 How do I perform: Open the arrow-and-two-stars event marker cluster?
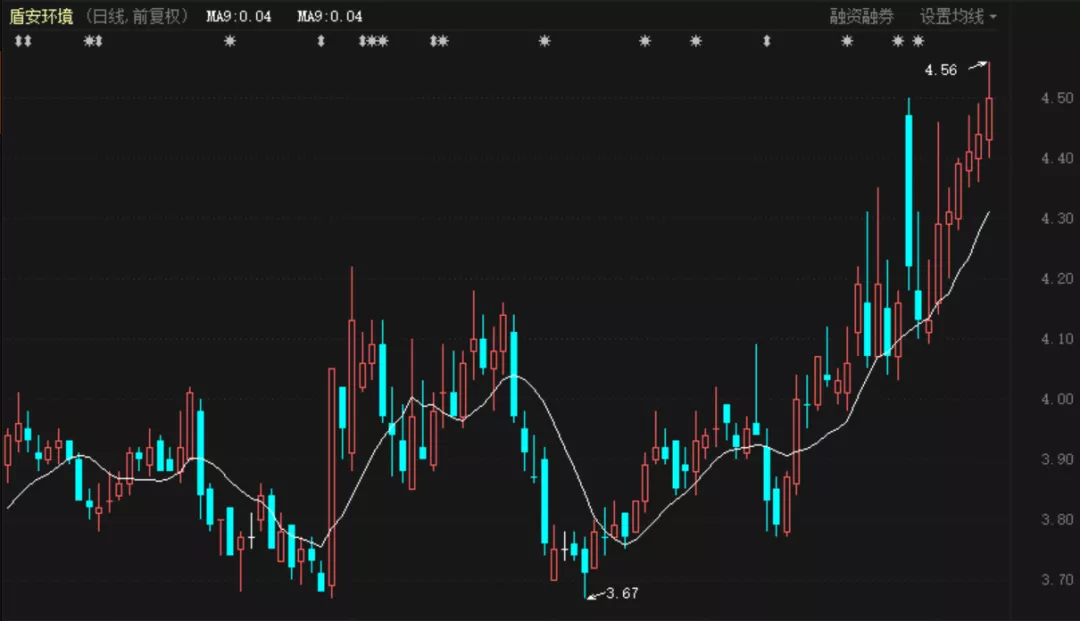click(x=374, y=41)
